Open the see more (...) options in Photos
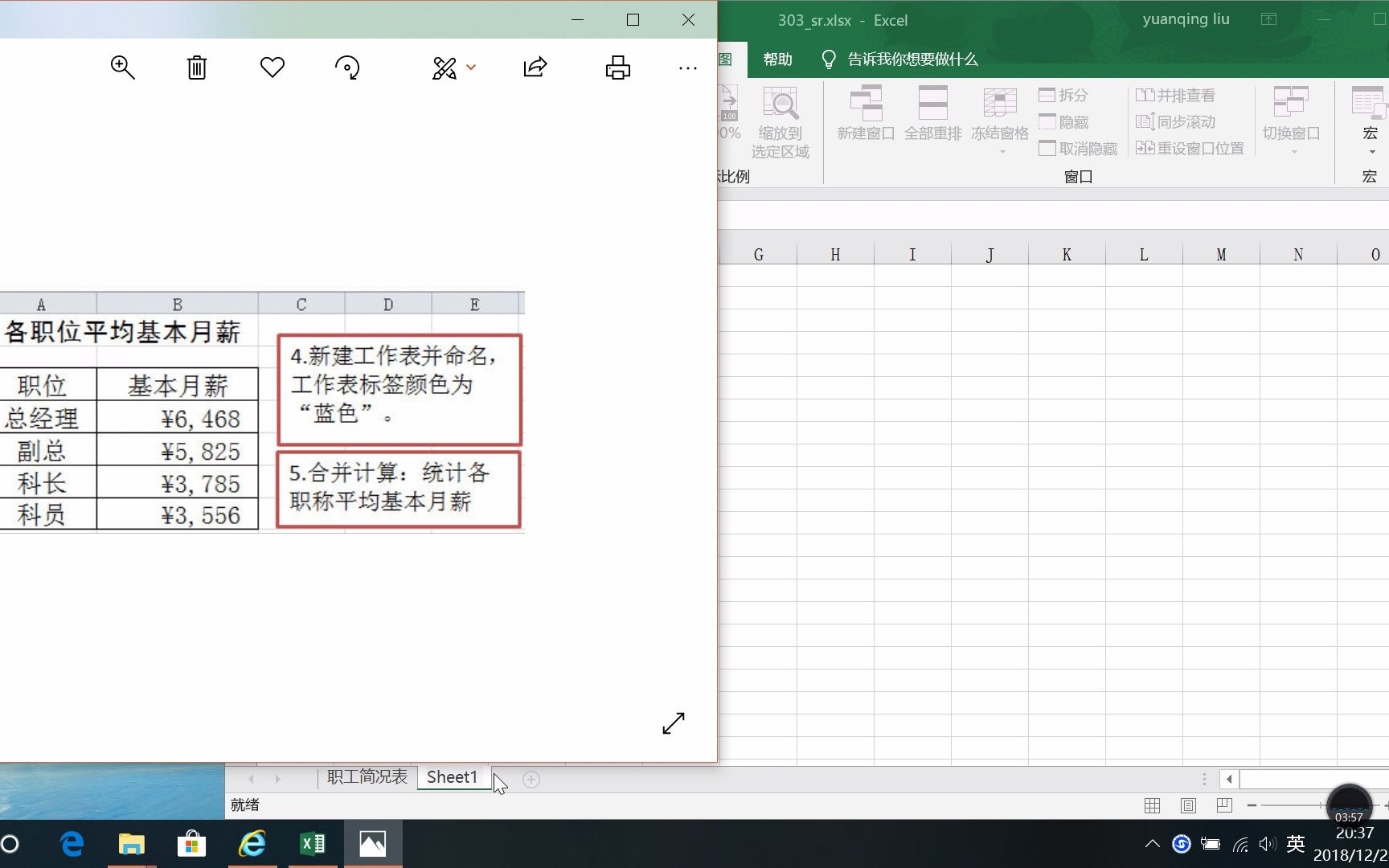 [688, 68]
